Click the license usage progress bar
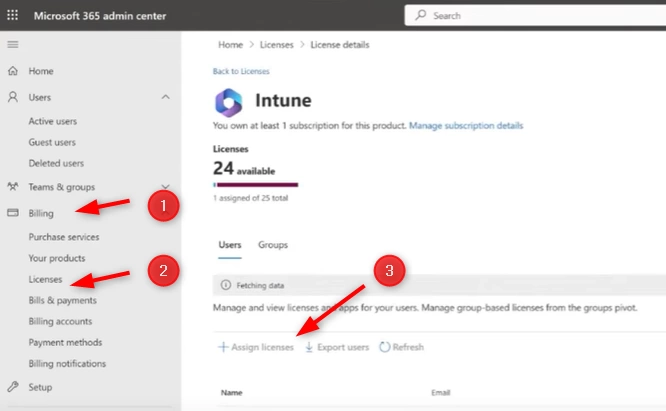The width and height of the screenshot is (666, 411). (256, 185)
